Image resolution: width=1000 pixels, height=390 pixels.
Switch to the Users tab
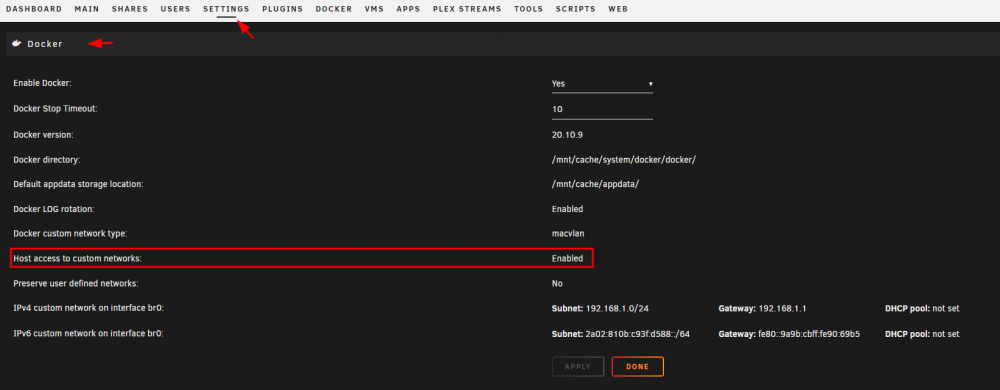pos(175,9)
